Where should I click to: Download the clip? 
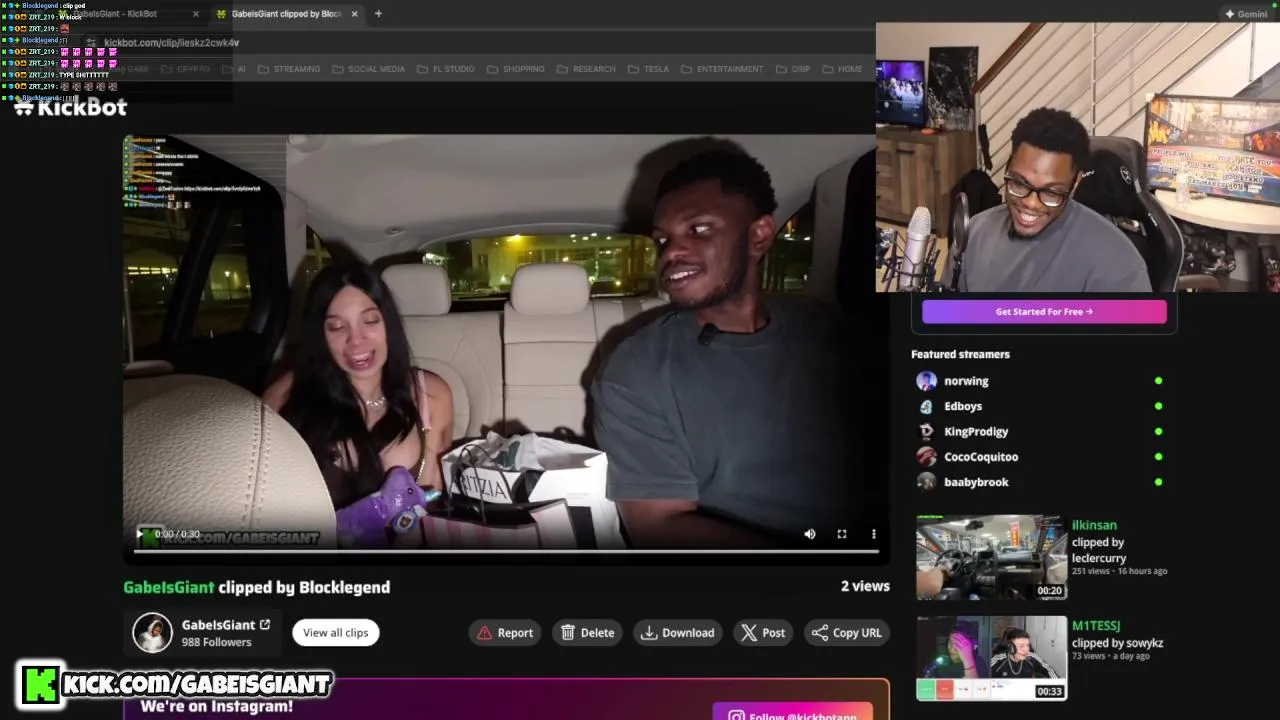tap(678, 632)
